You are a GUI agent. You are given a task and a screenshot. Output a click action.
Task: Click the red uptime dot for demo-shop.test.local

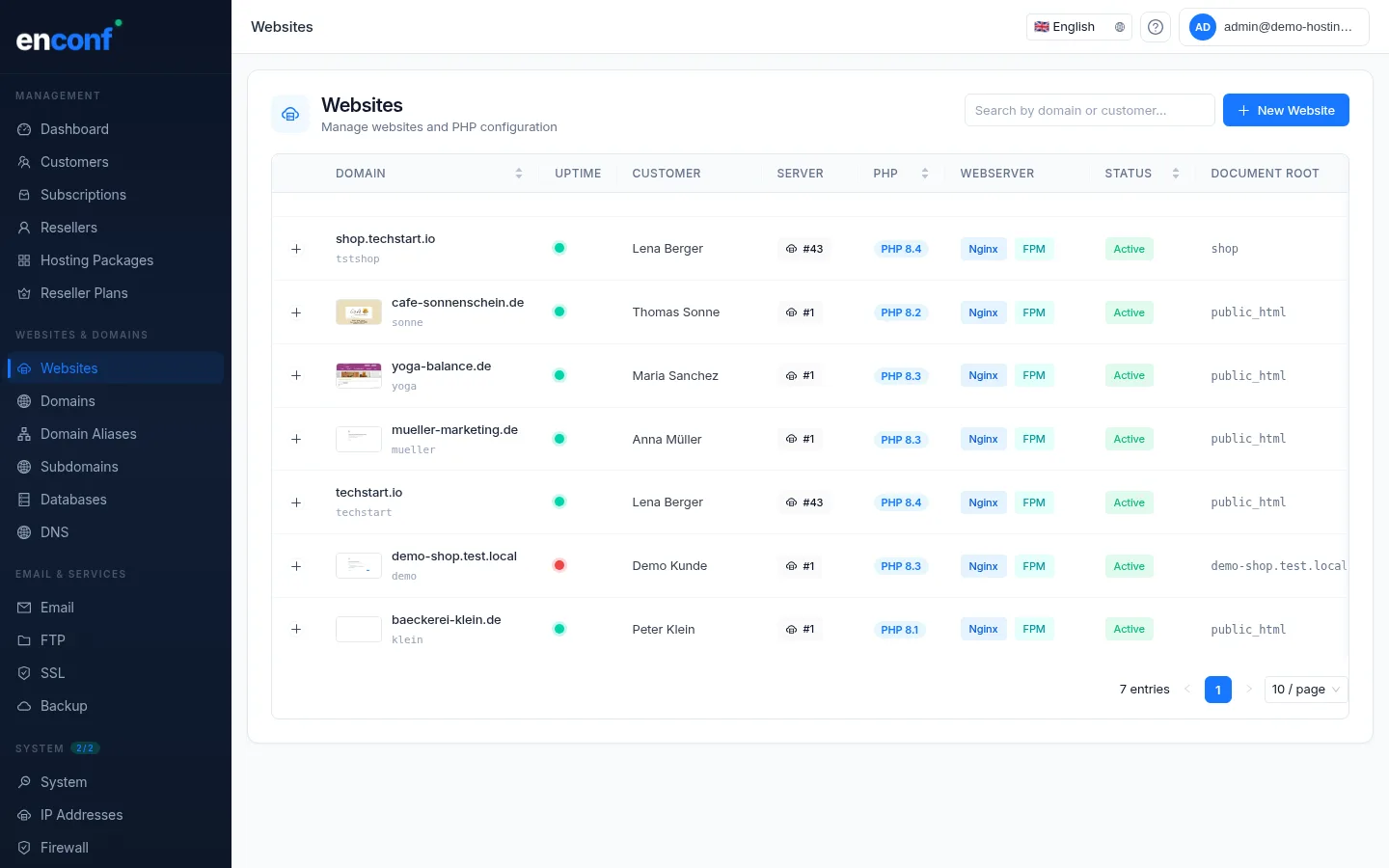[559, 565]
